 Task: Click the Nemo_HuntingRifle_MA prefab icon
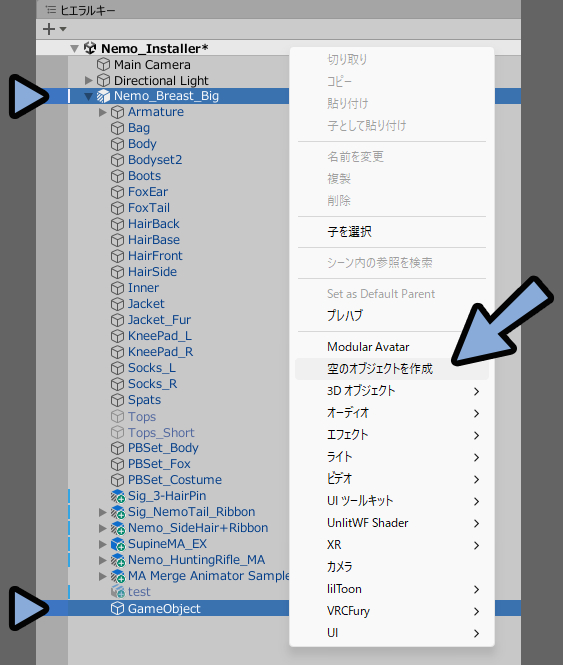118,560
